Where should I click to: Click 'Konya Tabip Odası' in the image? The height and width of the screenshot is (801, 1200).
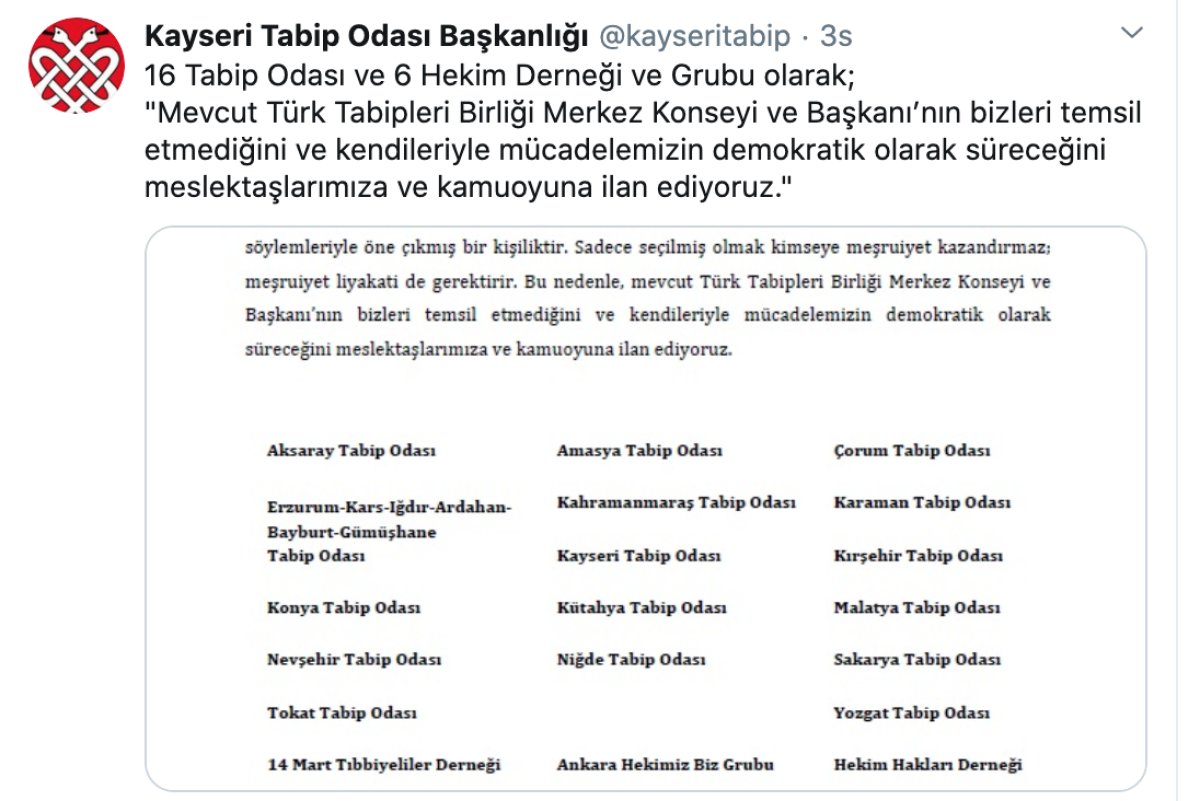[344, 608]
